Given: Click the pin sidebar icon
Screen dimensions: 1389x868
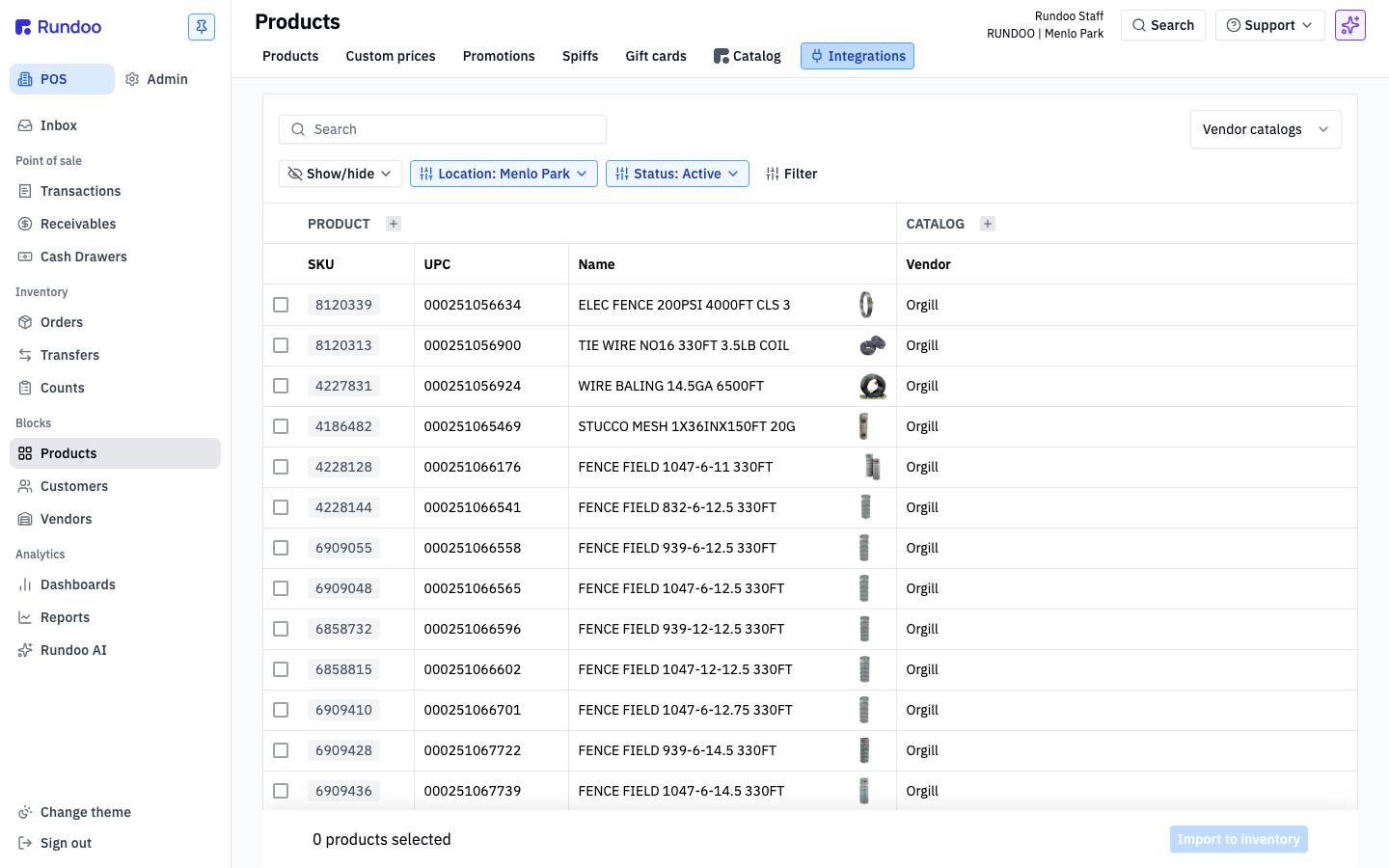Looking at the screenshot, I should (x=202, y=27).
